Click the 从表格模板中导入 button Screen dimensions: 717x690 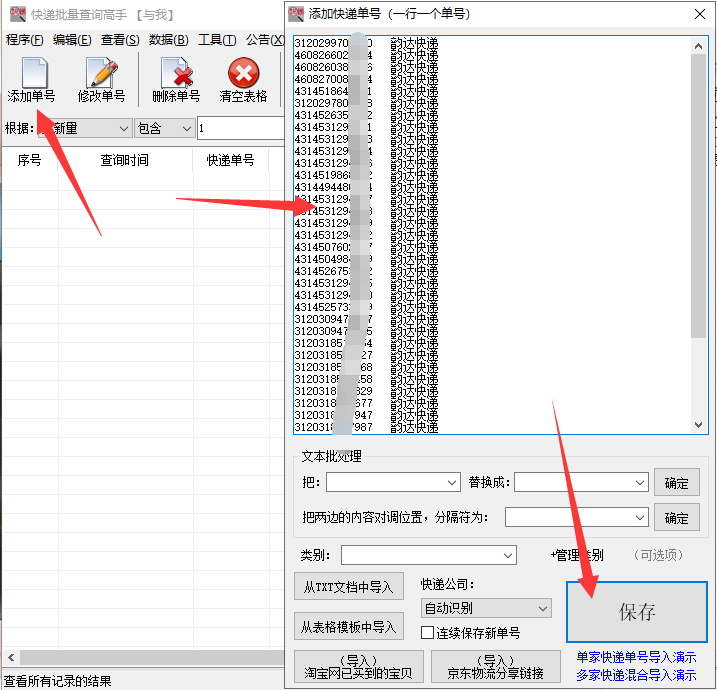coord(348,626)
